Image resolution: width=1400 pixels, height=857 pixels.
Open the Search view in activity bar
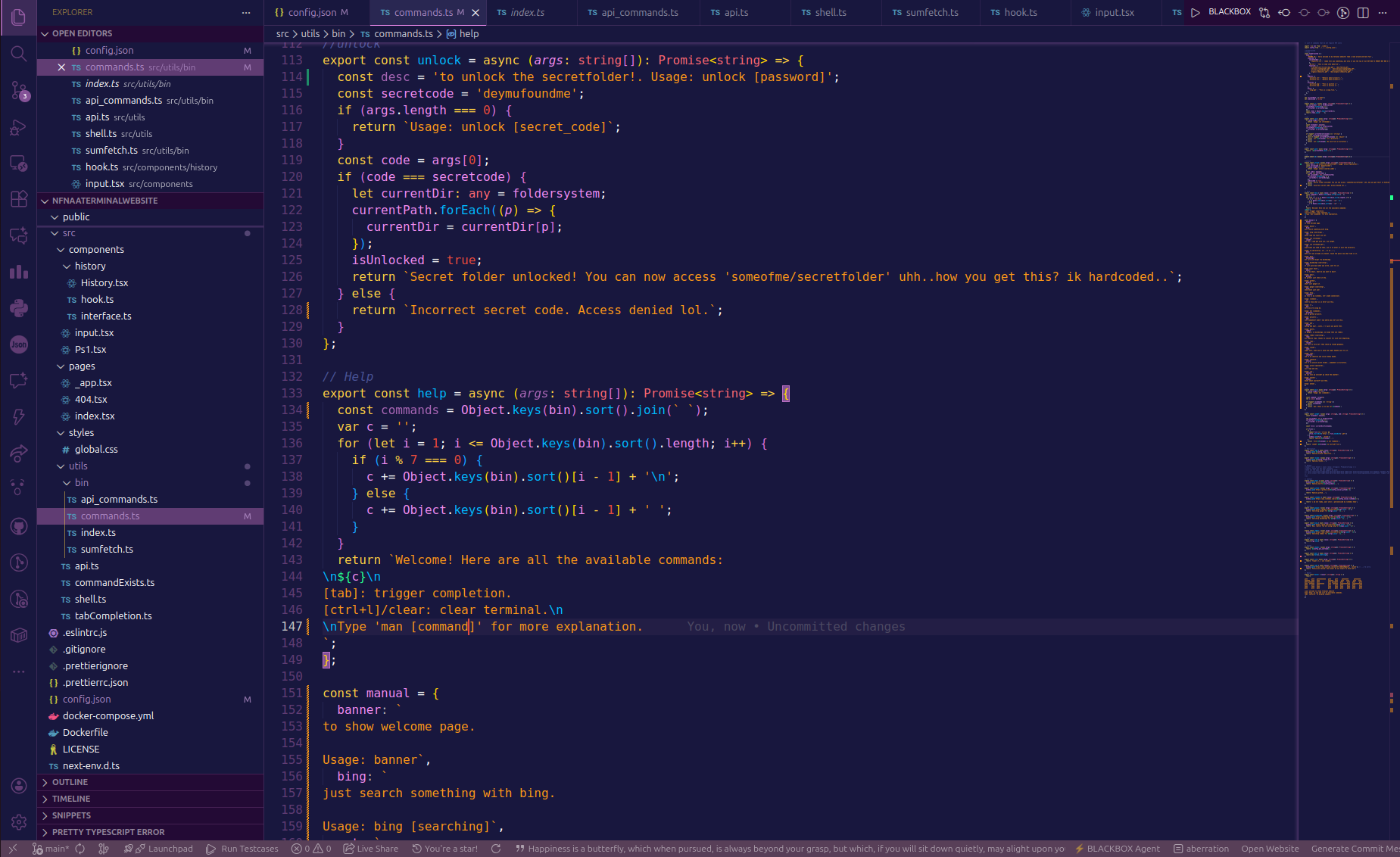coord(19,54)
